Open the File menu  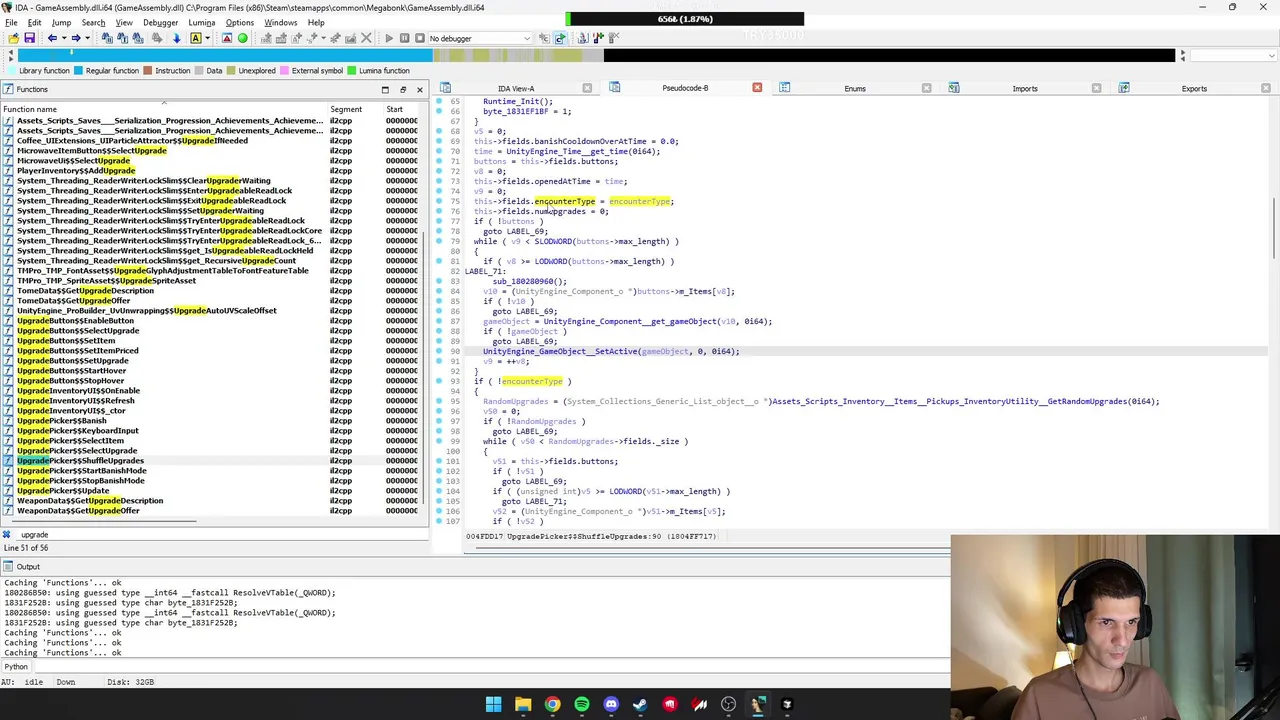[11, 22]
